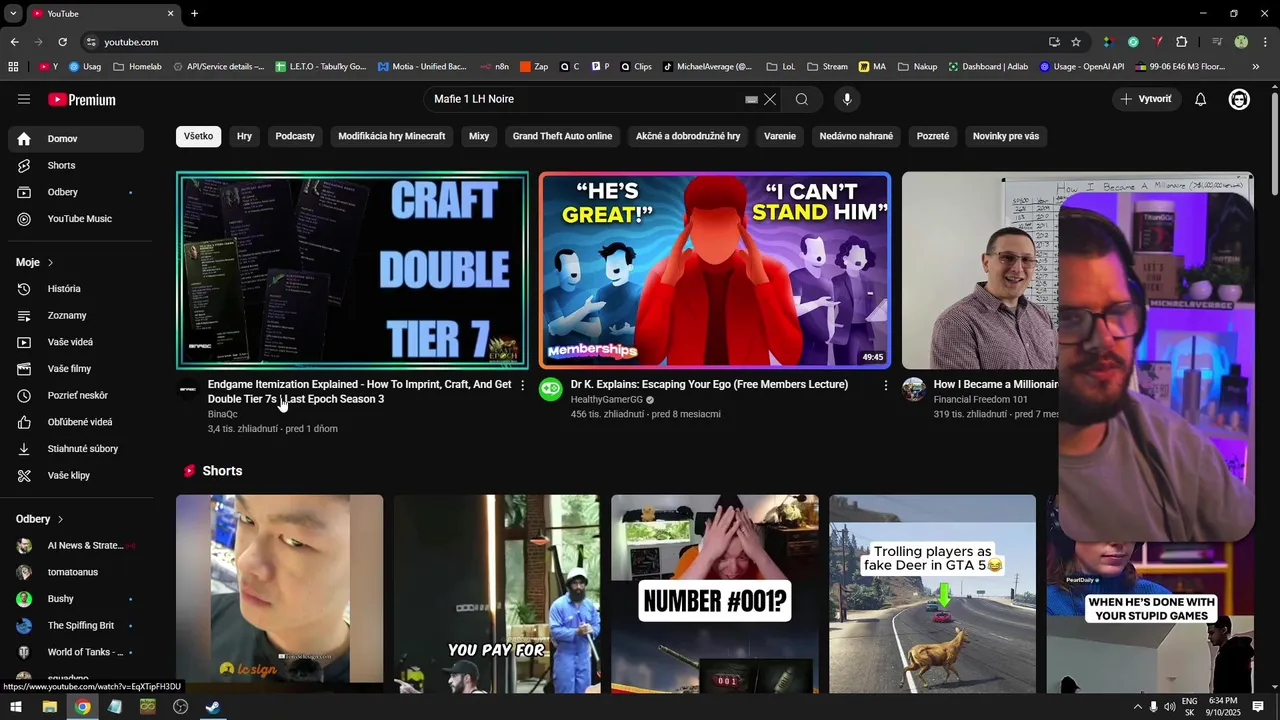This screenshot has height=720, width=1280.
Task: Open Pozrieť neskôr list
Action: pos(76,395)
